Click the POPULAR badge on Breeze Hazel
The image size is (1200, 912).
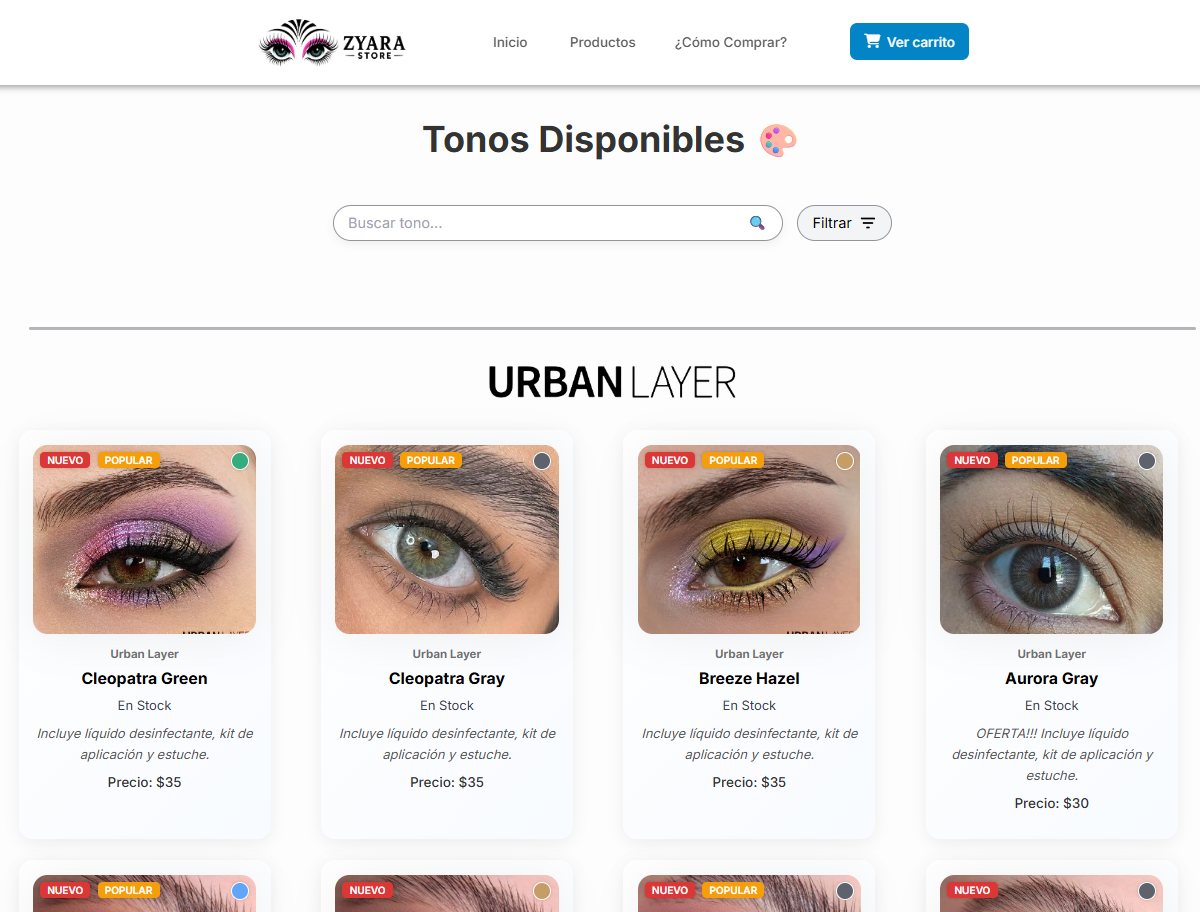733,460
